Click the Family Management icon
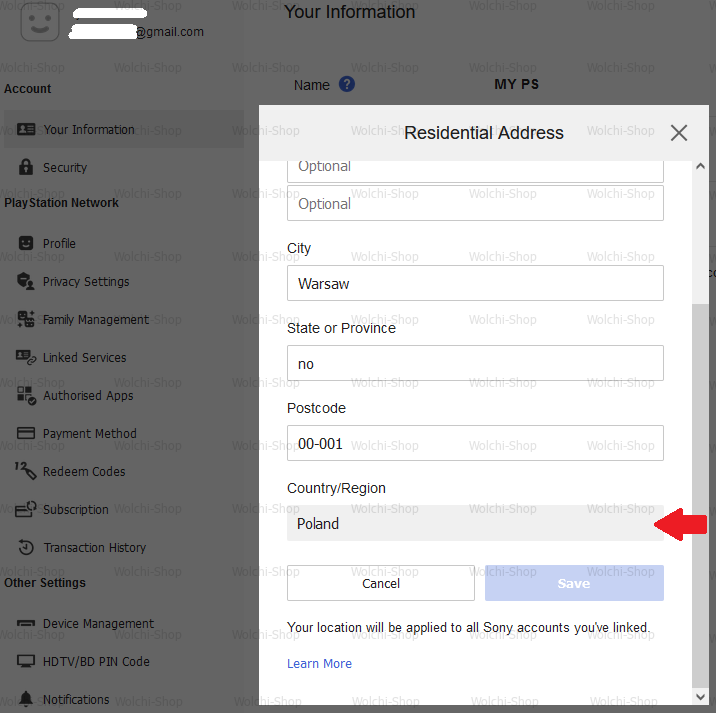This screenshot has height=713, width=716. (26, 320)
